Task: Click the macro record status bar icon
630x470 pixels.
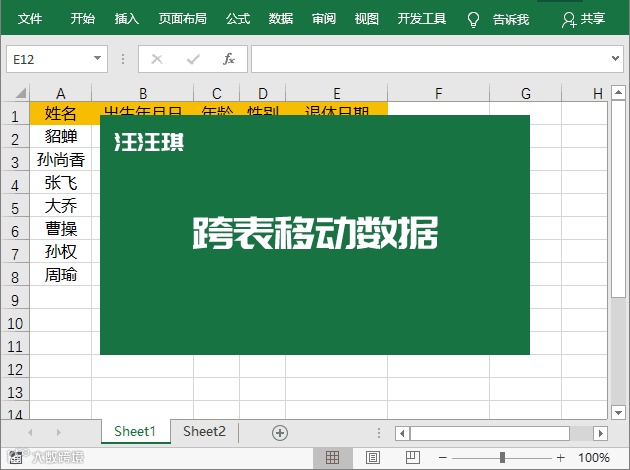Action: [x=15, y=457]
